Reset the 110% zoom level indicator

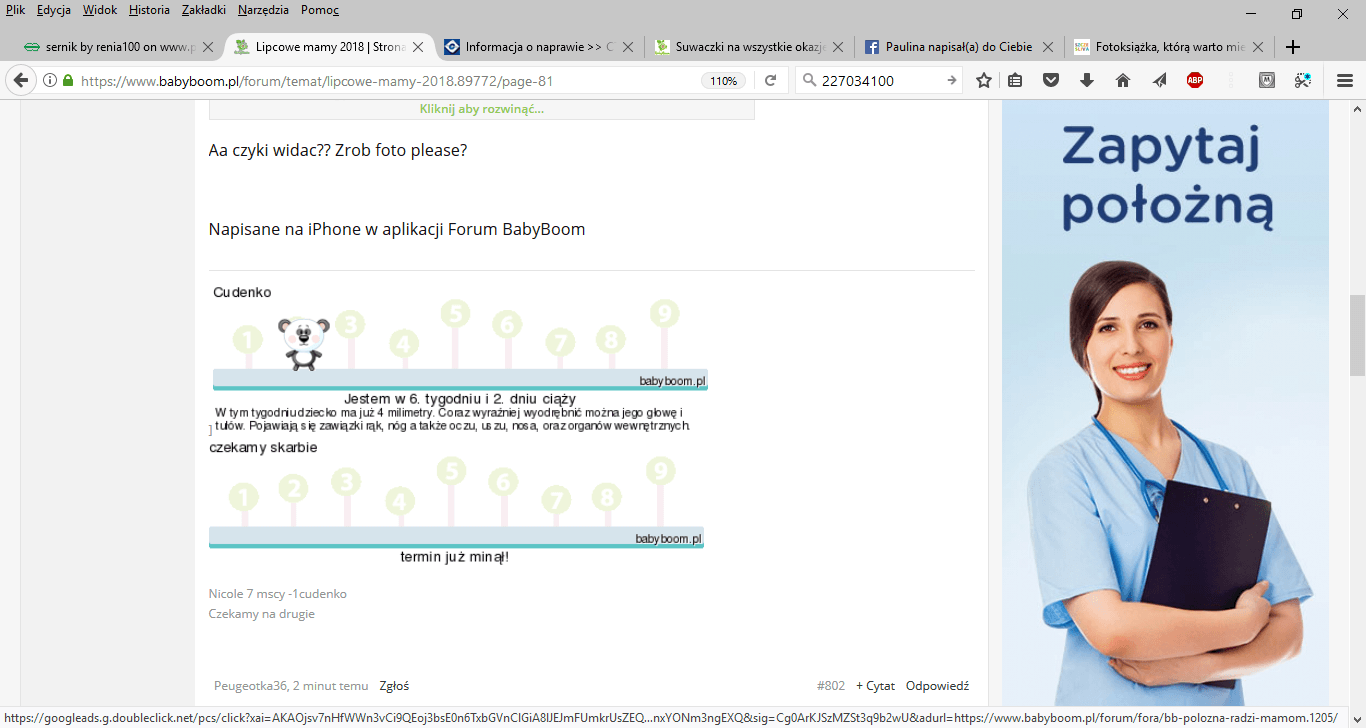point(722,81)
